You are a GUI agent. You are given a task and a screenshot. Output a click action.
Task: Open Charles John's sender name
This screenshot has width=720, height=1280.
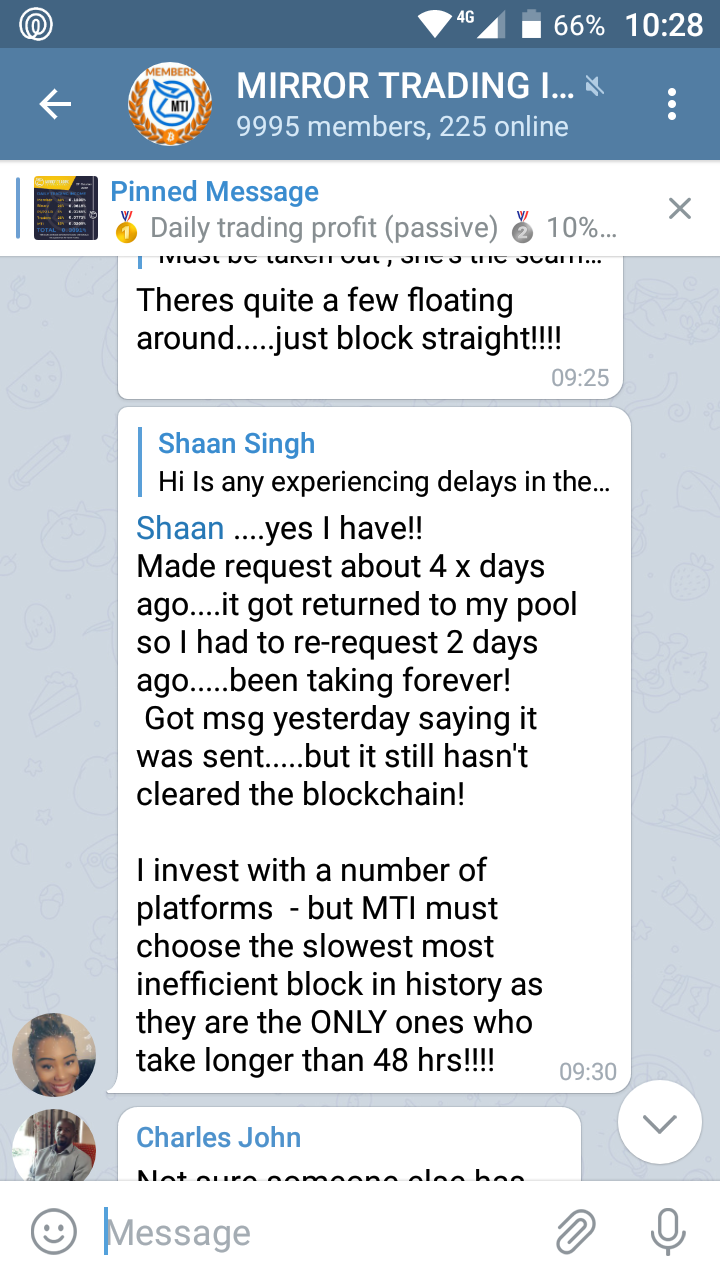click(x=218, y=1137)
